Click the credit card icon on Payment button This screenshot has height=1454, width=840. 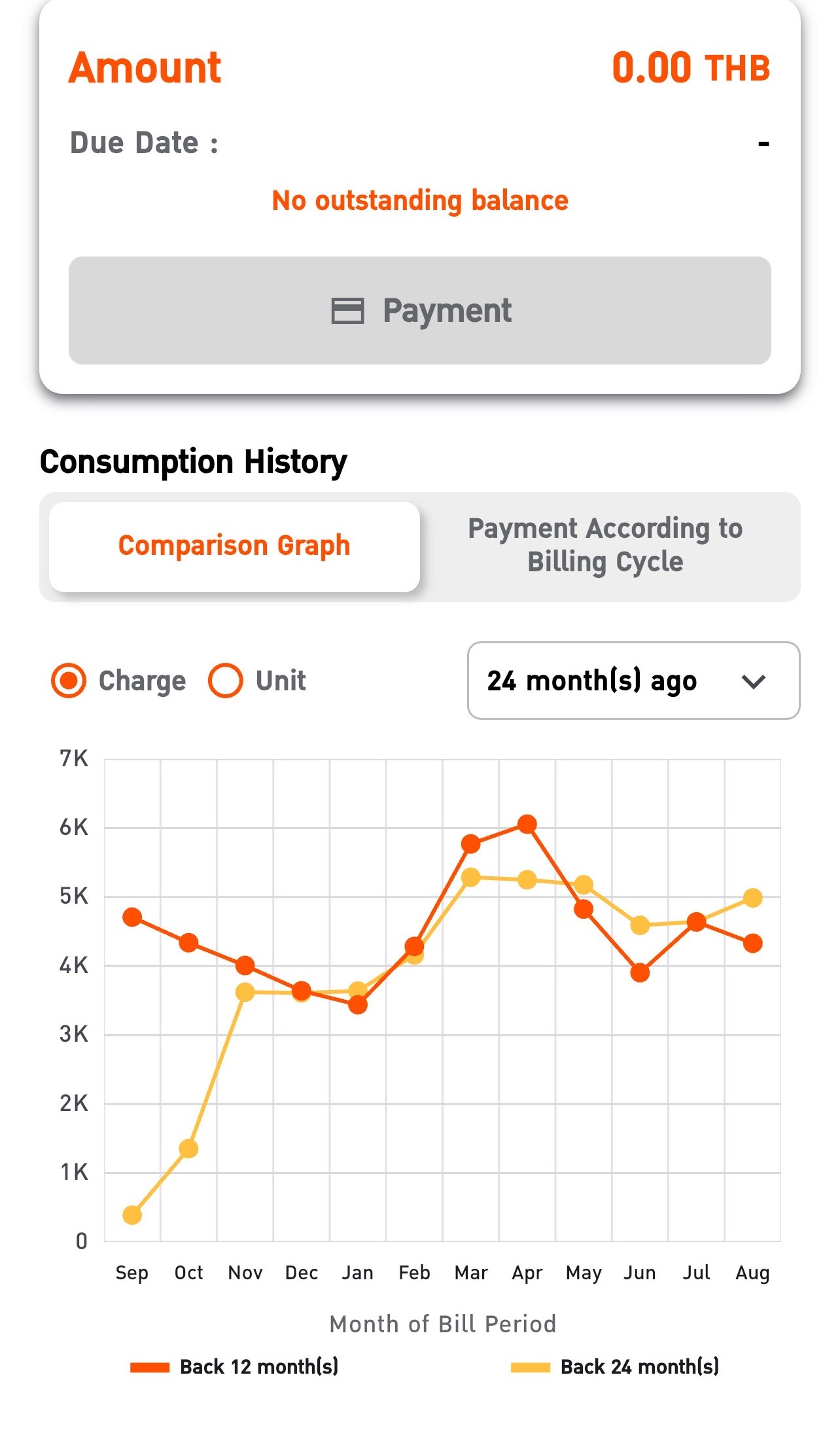347,311
